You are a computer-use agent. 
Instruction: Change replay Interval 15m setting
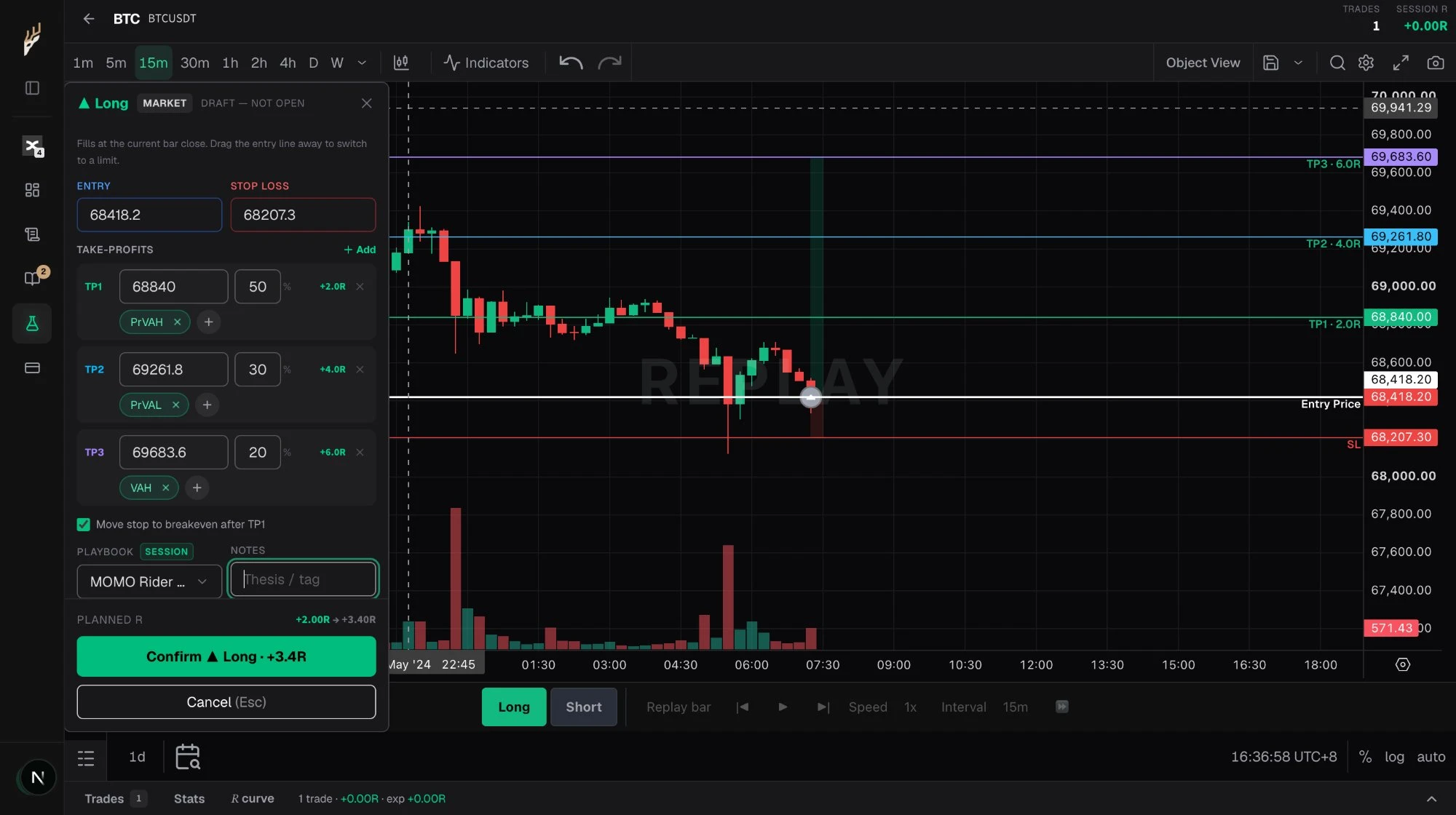click(984, 707)
